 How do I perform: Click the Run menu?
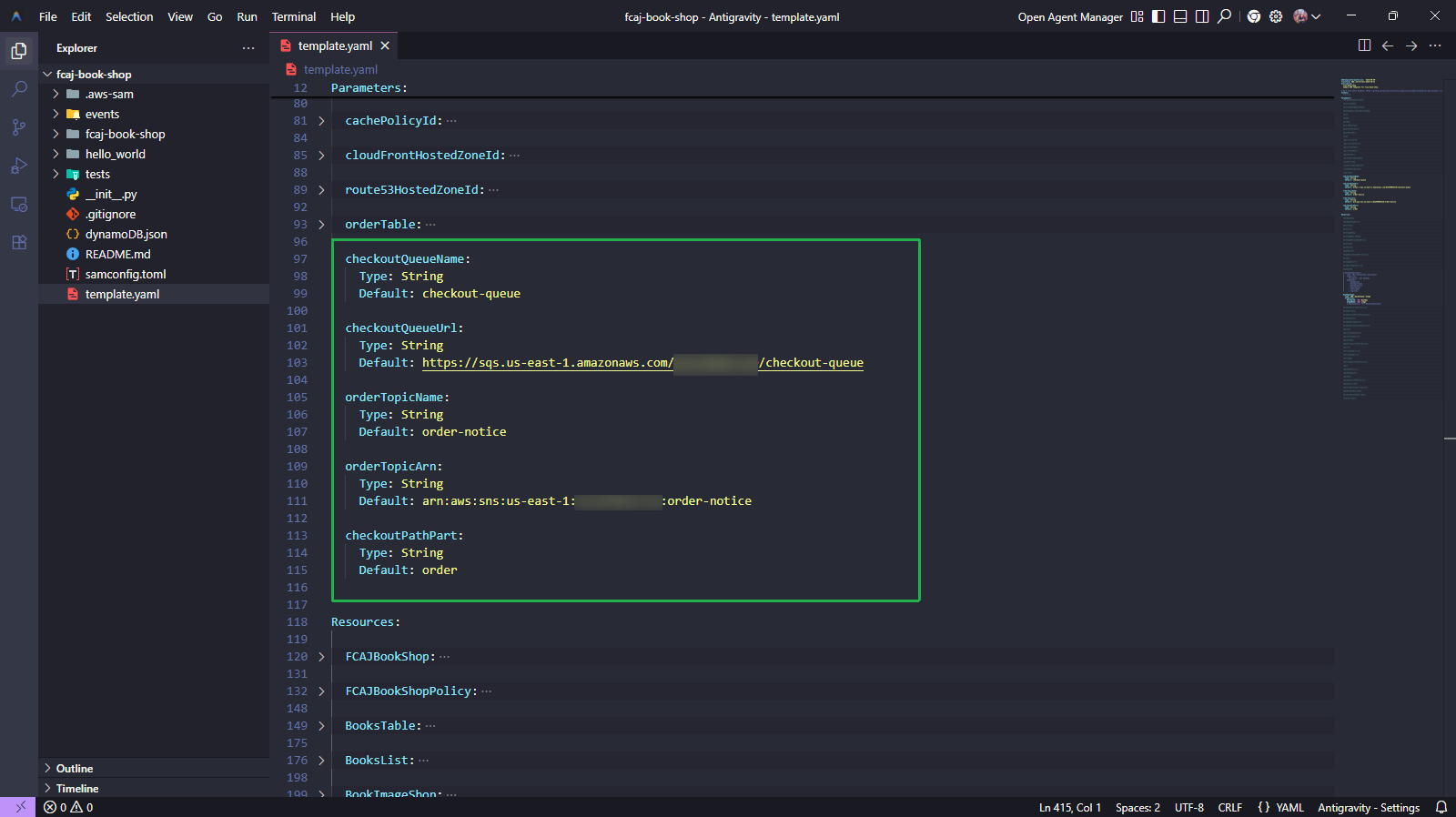(x=247, y=16)
